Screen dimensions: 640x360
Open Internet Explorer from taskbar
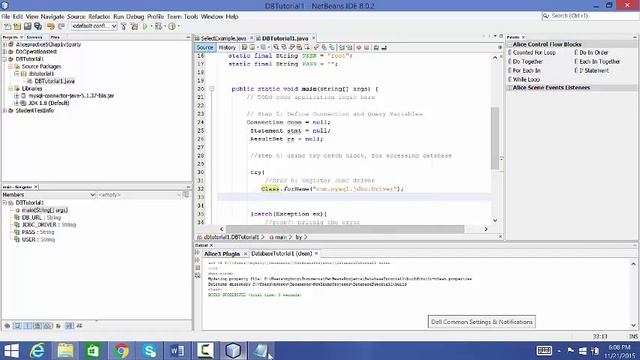[x=38, y=351]
